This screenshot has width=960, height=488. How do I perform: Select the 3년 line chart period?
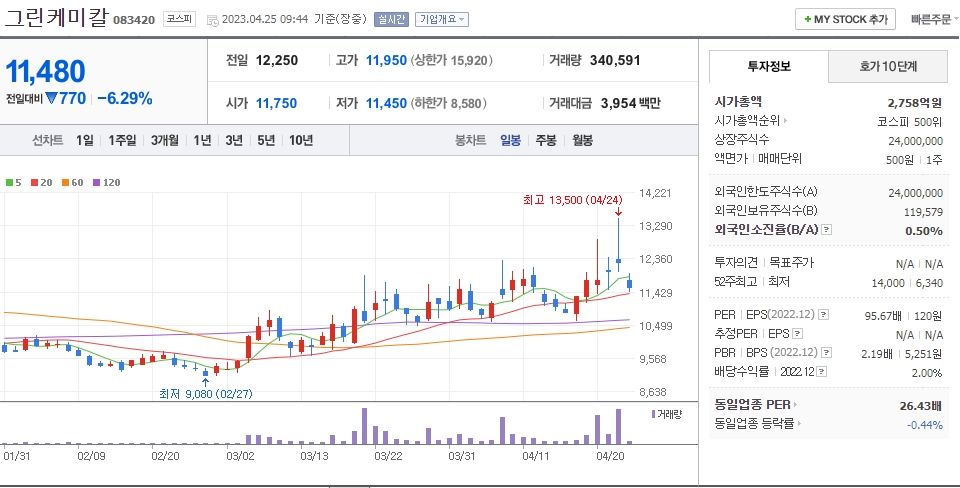[x=234, y=141]
